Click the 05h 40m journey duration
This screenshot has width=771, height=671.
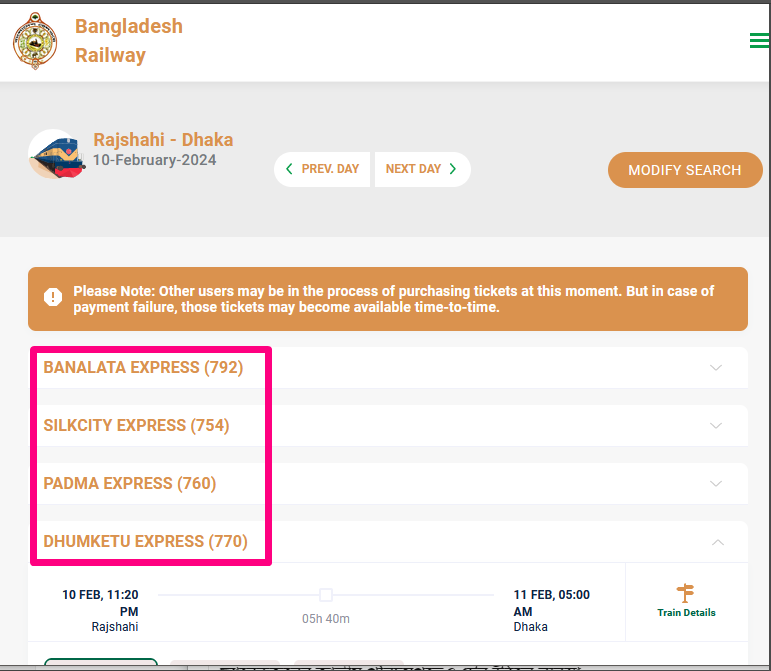point(326,619)
